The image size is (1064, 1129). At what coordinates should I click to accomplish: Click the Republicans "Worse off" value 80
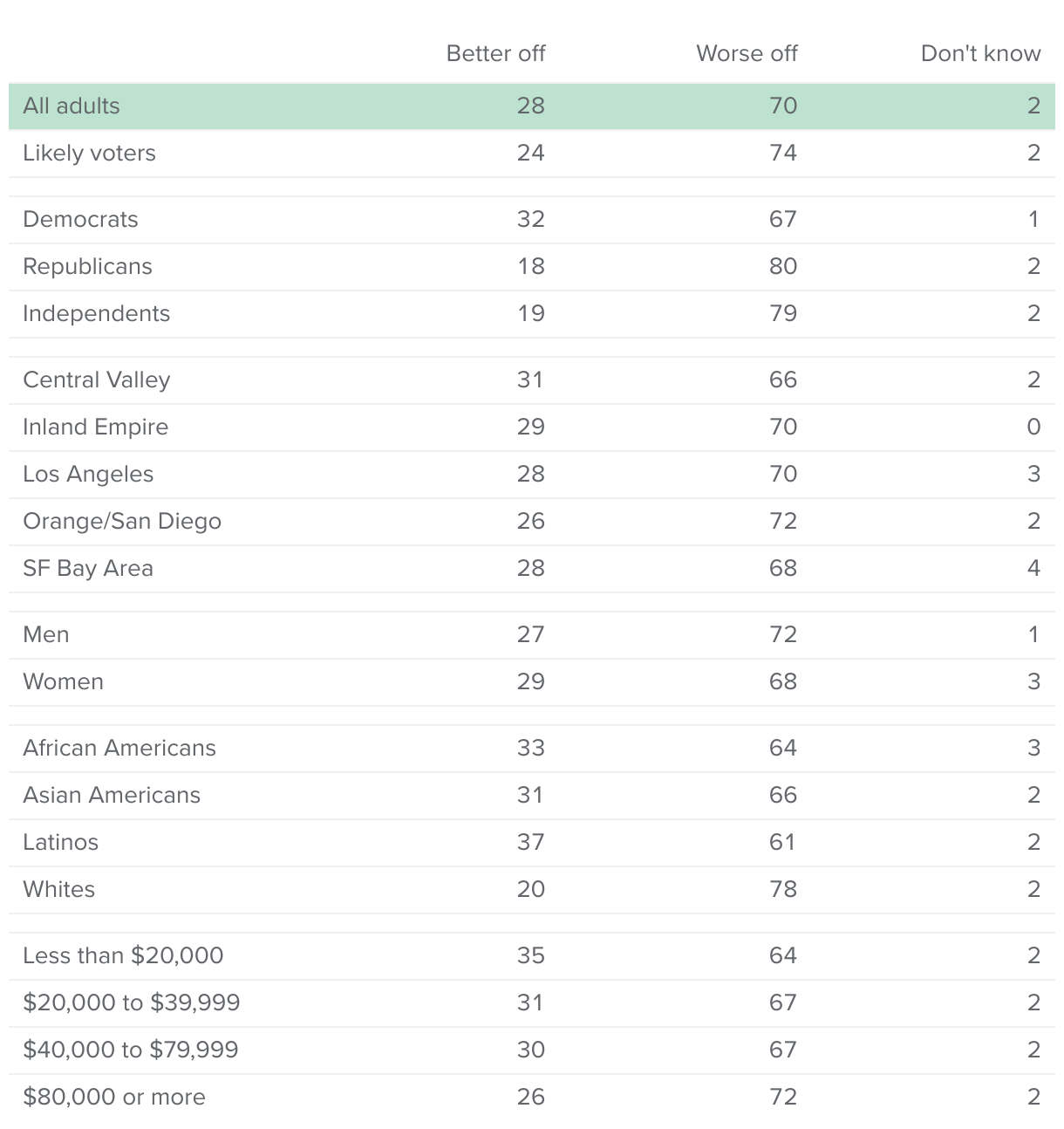pos(782,266)
